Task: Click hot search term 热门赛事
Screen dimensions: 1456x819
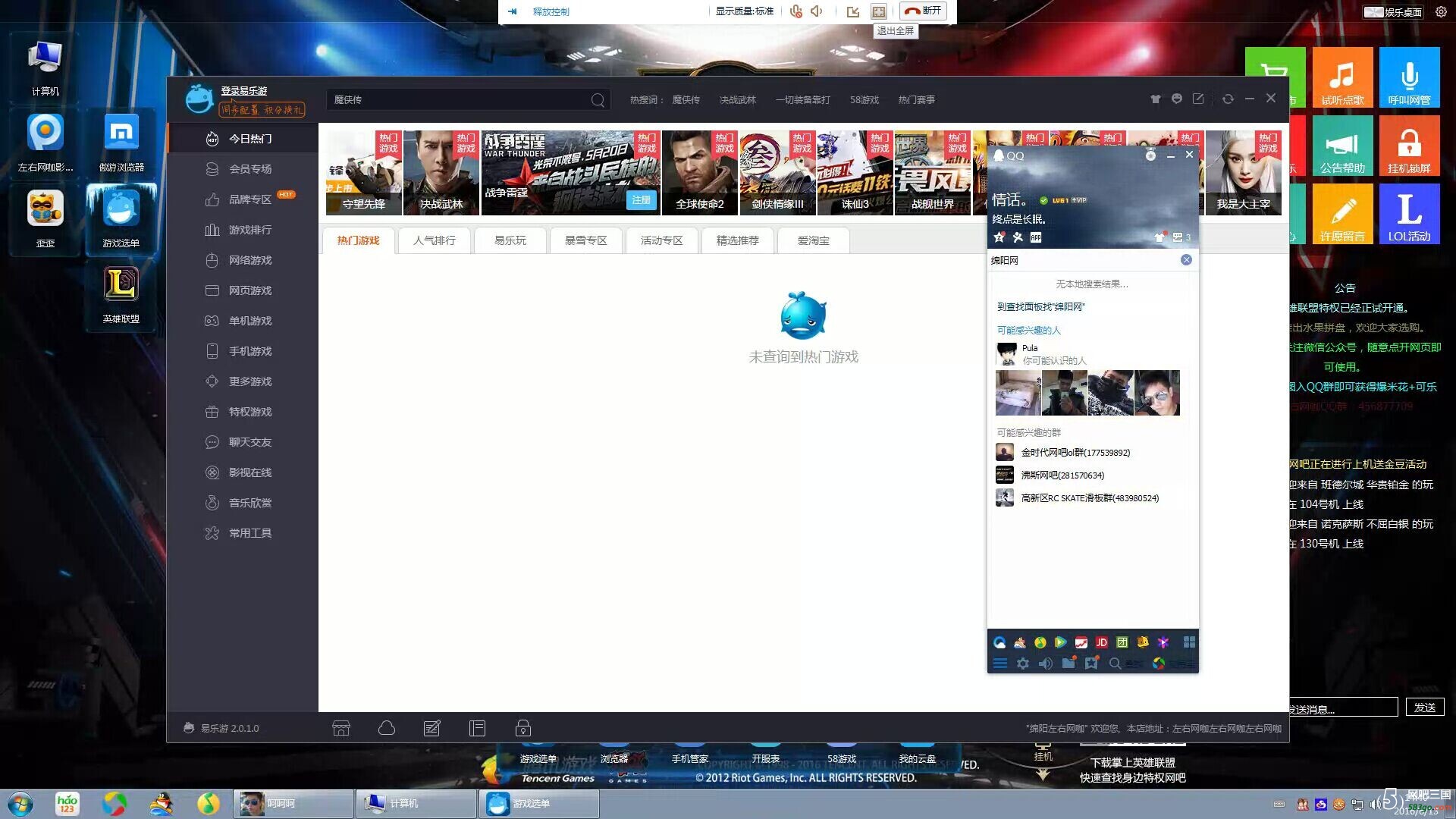Action: [x=916, y=100]
